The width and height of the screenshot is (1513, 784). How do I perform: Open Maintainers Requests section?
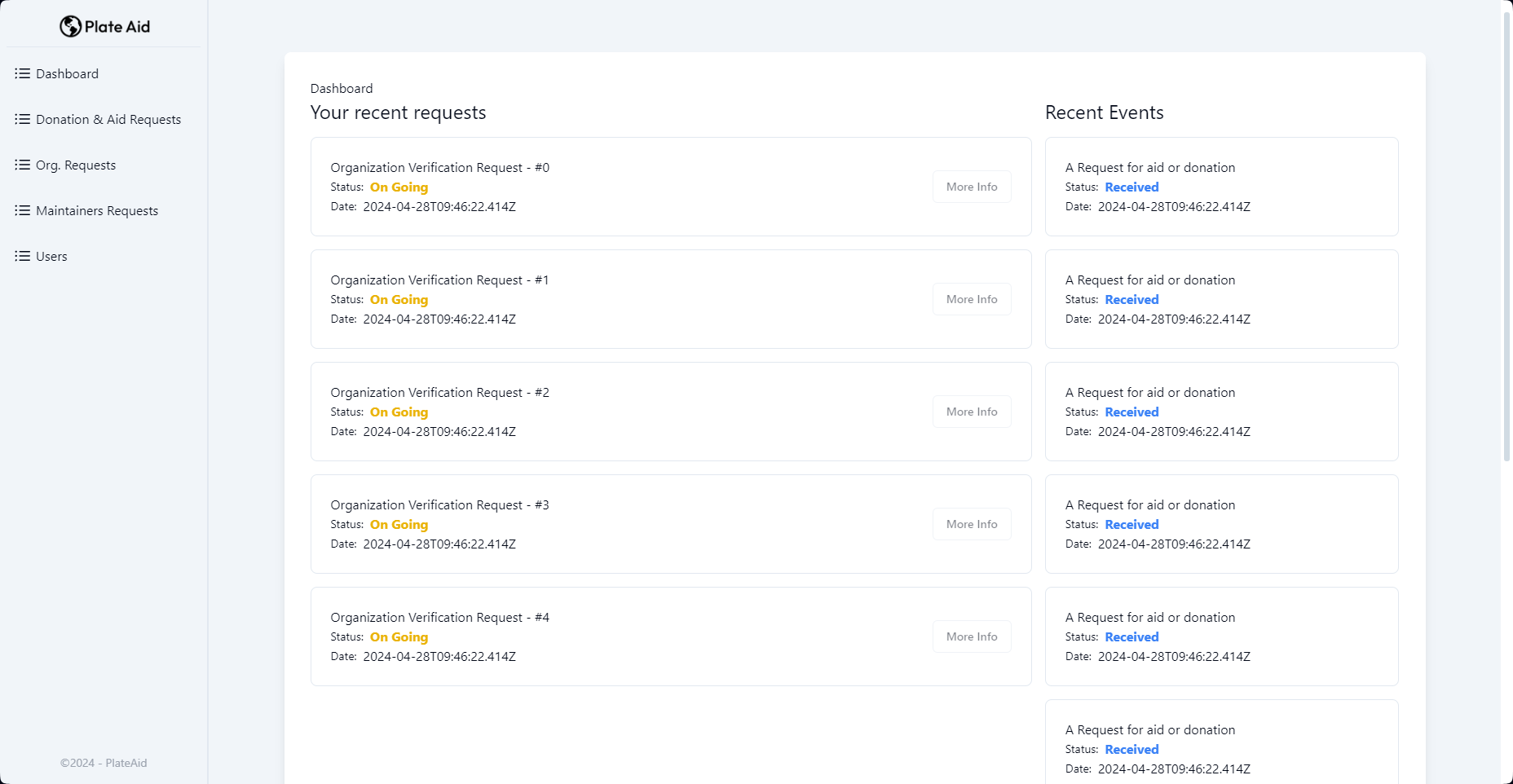97,210
